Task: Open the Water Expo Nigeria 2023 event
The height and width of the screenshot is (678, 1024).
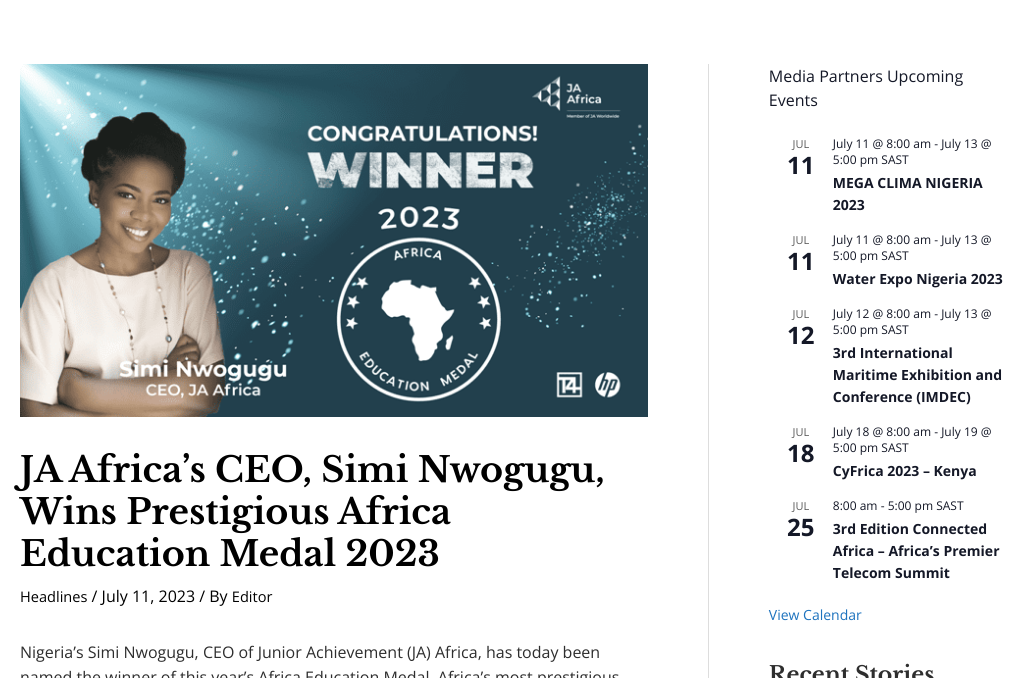Action: [x=917, y=279]
